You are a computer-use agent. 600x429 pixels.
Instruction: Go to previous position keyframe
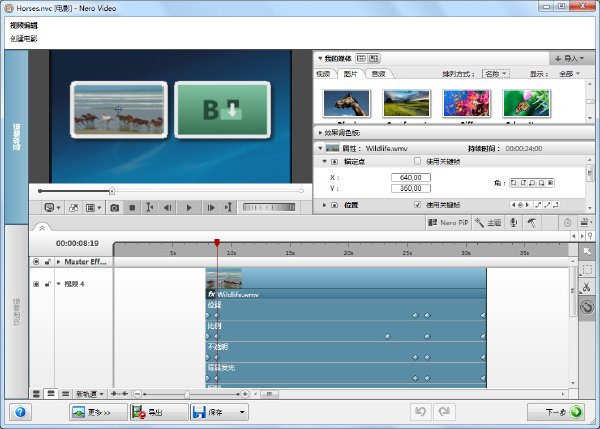tap(513, 205)
